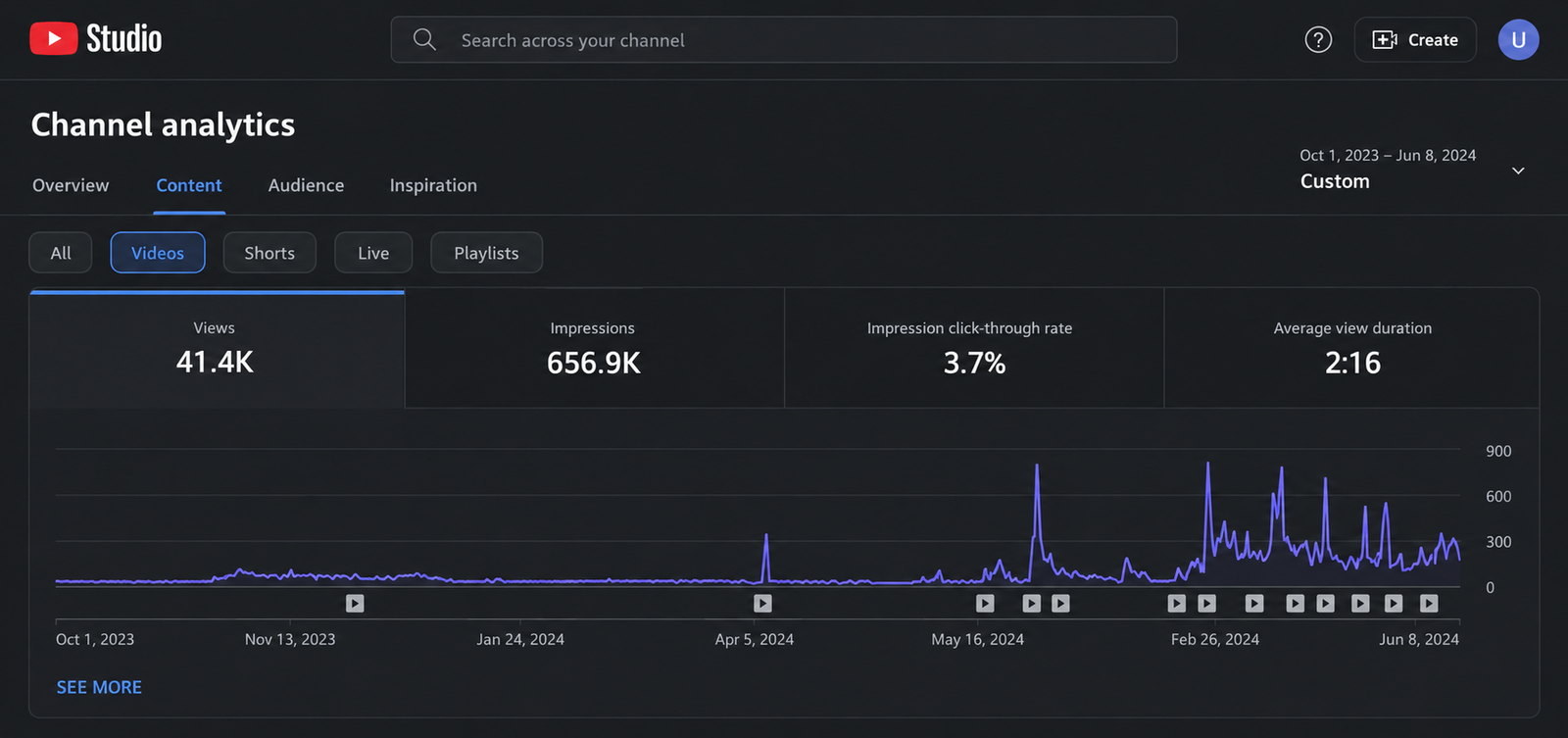Screen dimensions: 1568x738
Task: Open the account avatar menu
Action: 1518,40
